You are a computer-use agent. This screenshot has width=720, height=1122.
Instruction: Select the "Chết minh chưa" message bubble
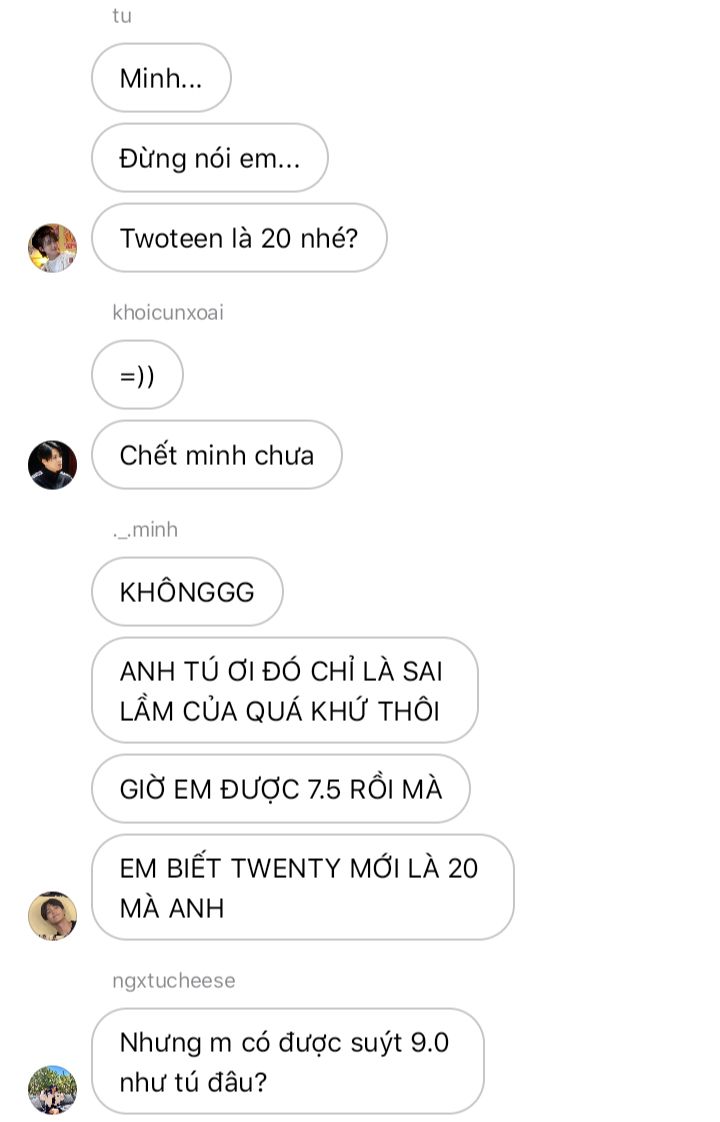pos(217,455)
